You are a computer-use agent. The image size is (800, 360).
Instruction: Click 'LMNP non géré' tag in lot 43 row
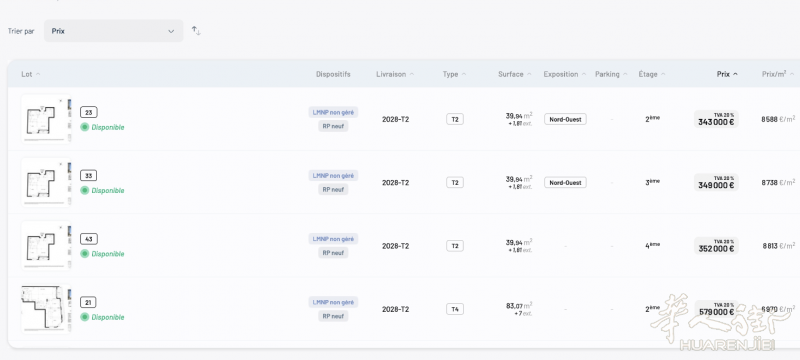coord(333,239)
